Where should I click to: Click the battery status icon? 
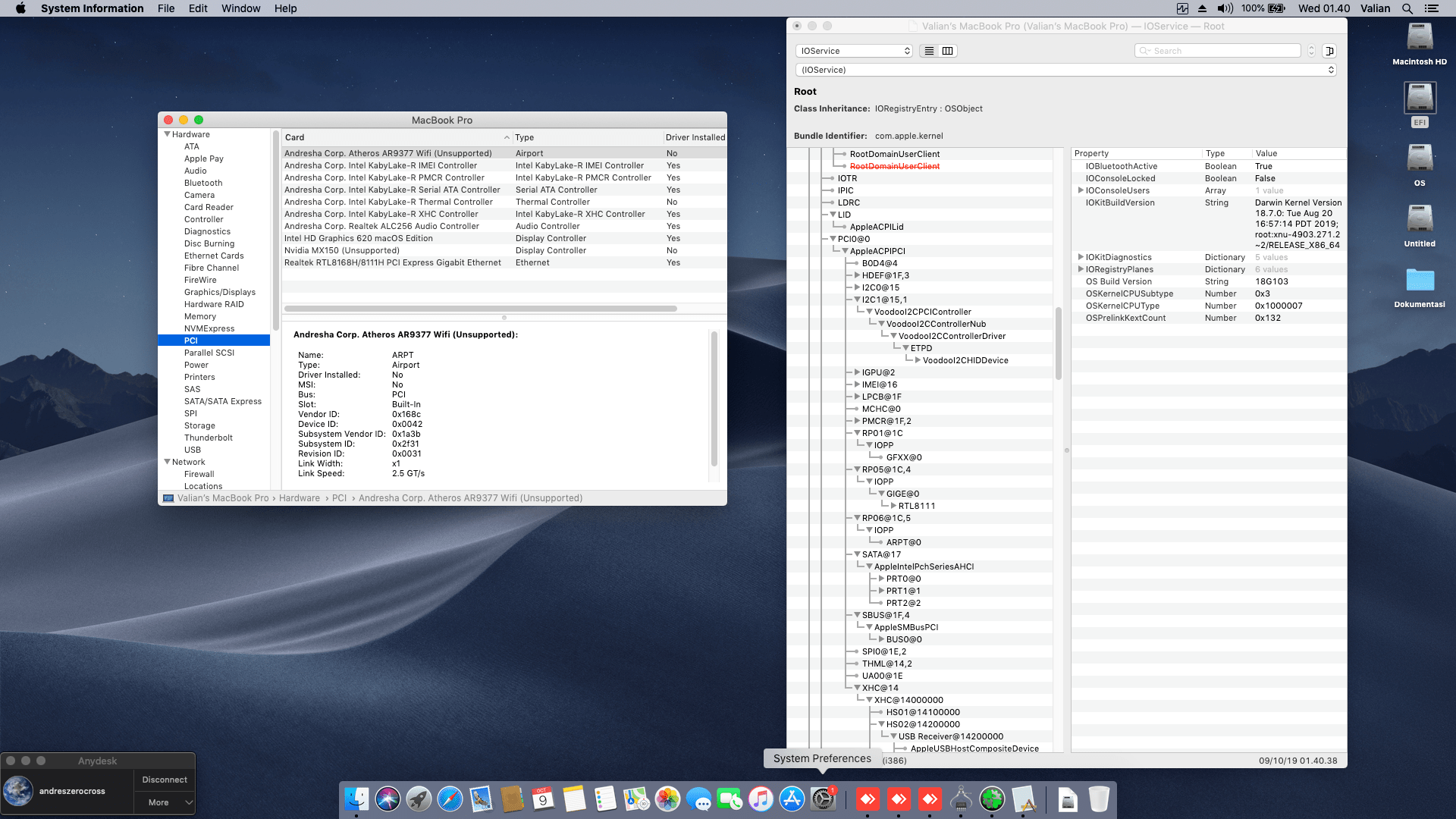(1276, 8)
